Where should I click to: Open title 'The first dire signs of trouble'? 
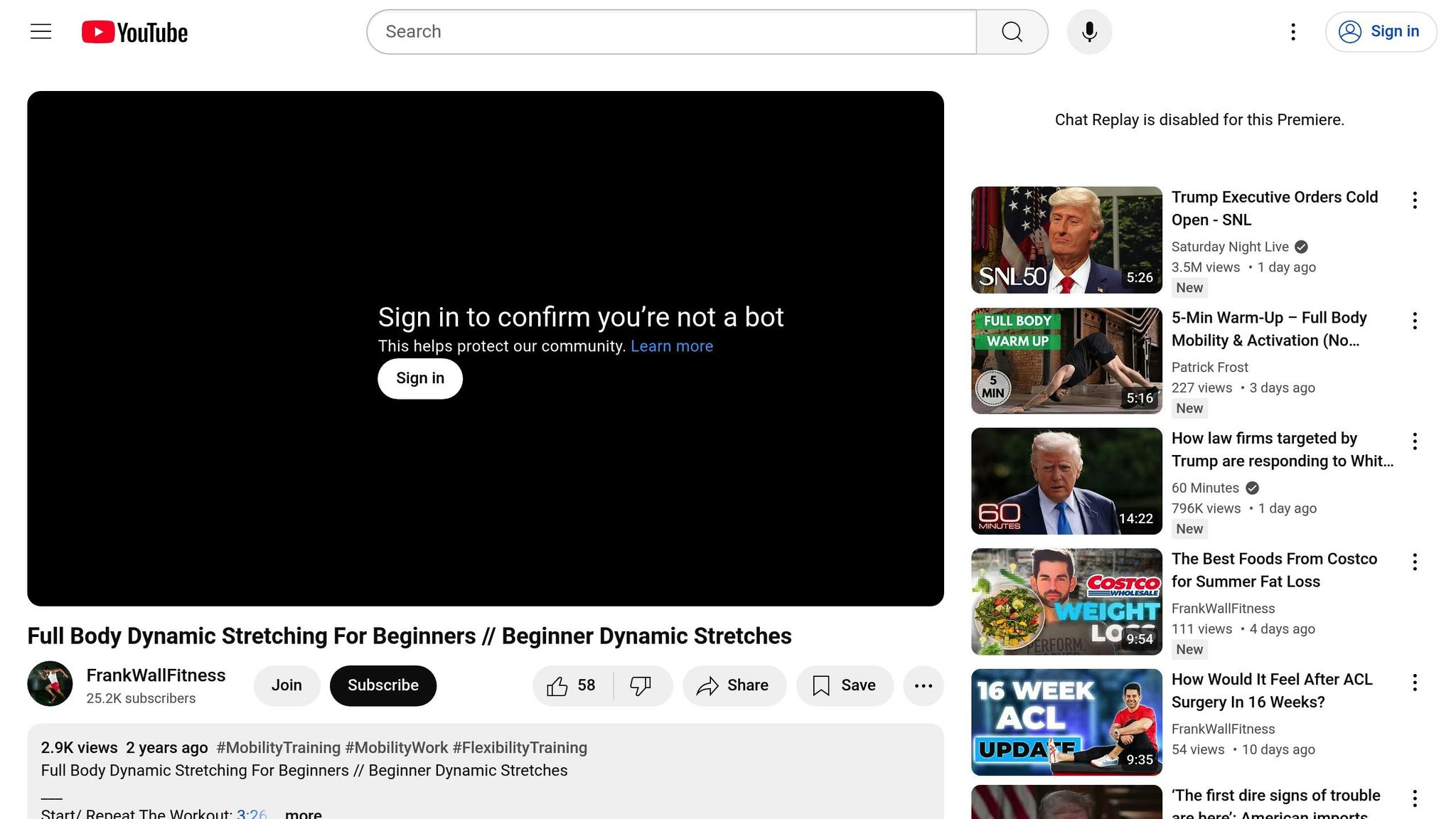(x=1276, y=803)
